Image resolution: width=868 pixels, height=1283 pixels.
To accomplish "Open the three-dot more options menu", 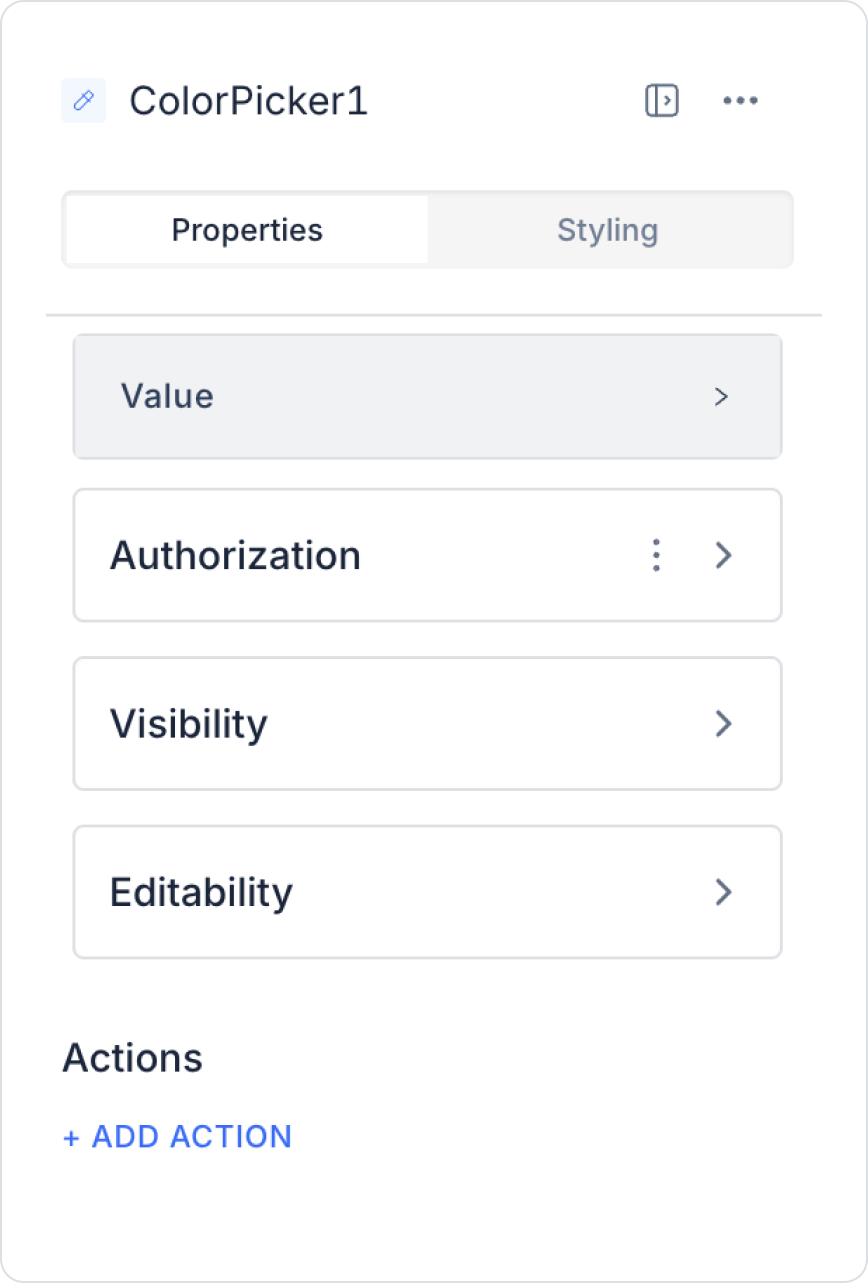I will tap(740, 101).
